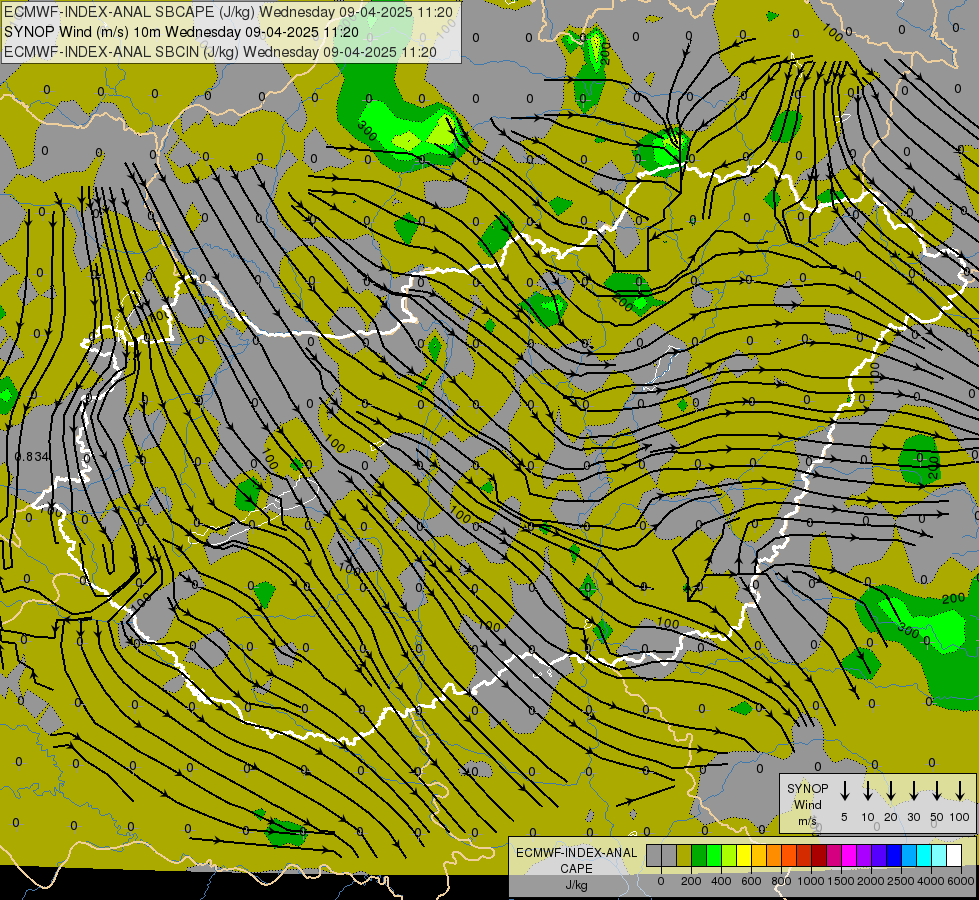The height and width of the screenshot is (900, 979).
Task: Click the wind arrow above the 30 m/s label
Action: tap(913, 790)
